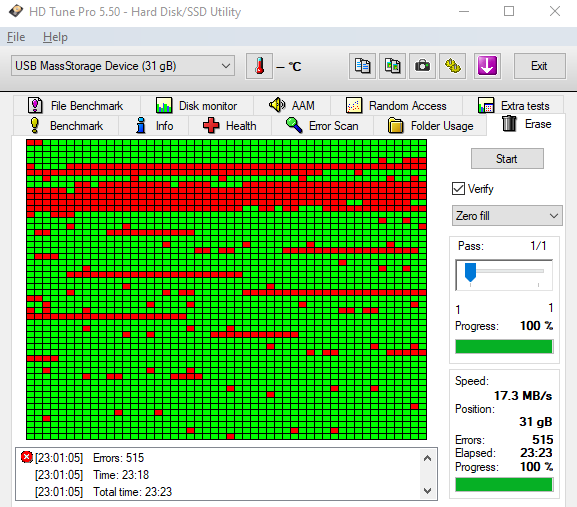Click the overall progress bar at bottom

[504, 485]
